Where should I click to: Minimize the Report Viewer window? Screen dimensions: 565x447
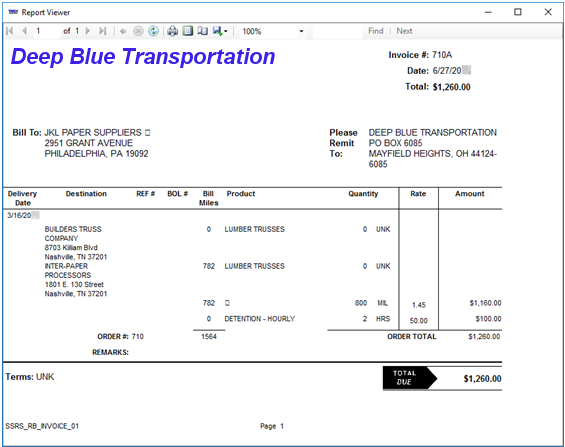488,12
